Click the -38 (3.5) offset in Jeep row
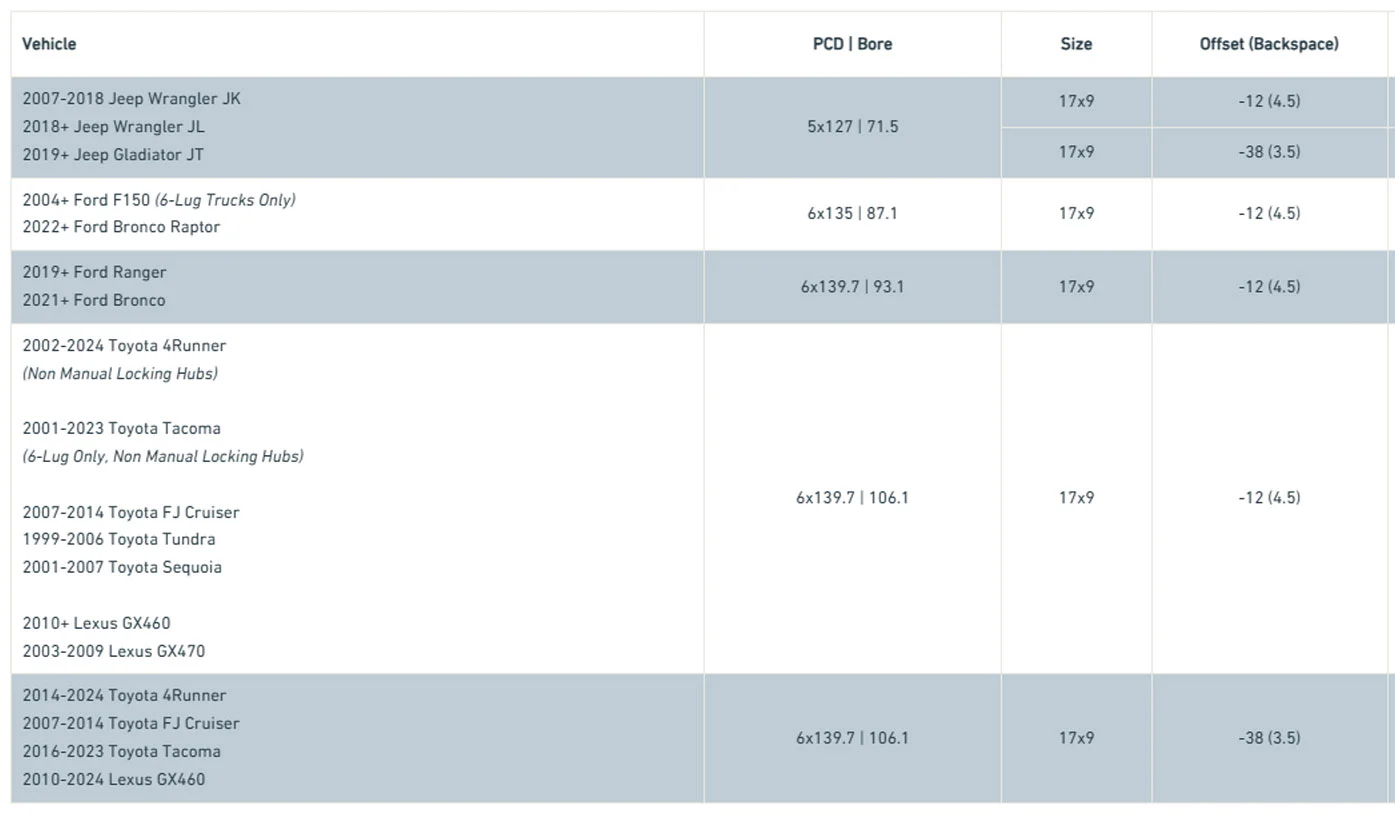The height and width of the screenshot is (813, 1395). tap(1269, 152)
